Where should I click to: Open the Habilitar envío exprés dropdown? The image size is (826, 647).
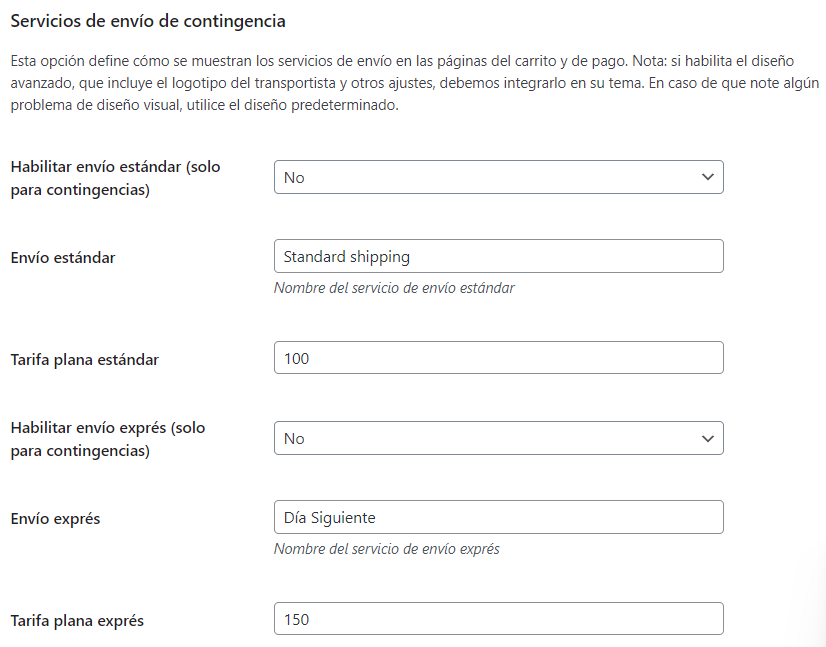498,438
